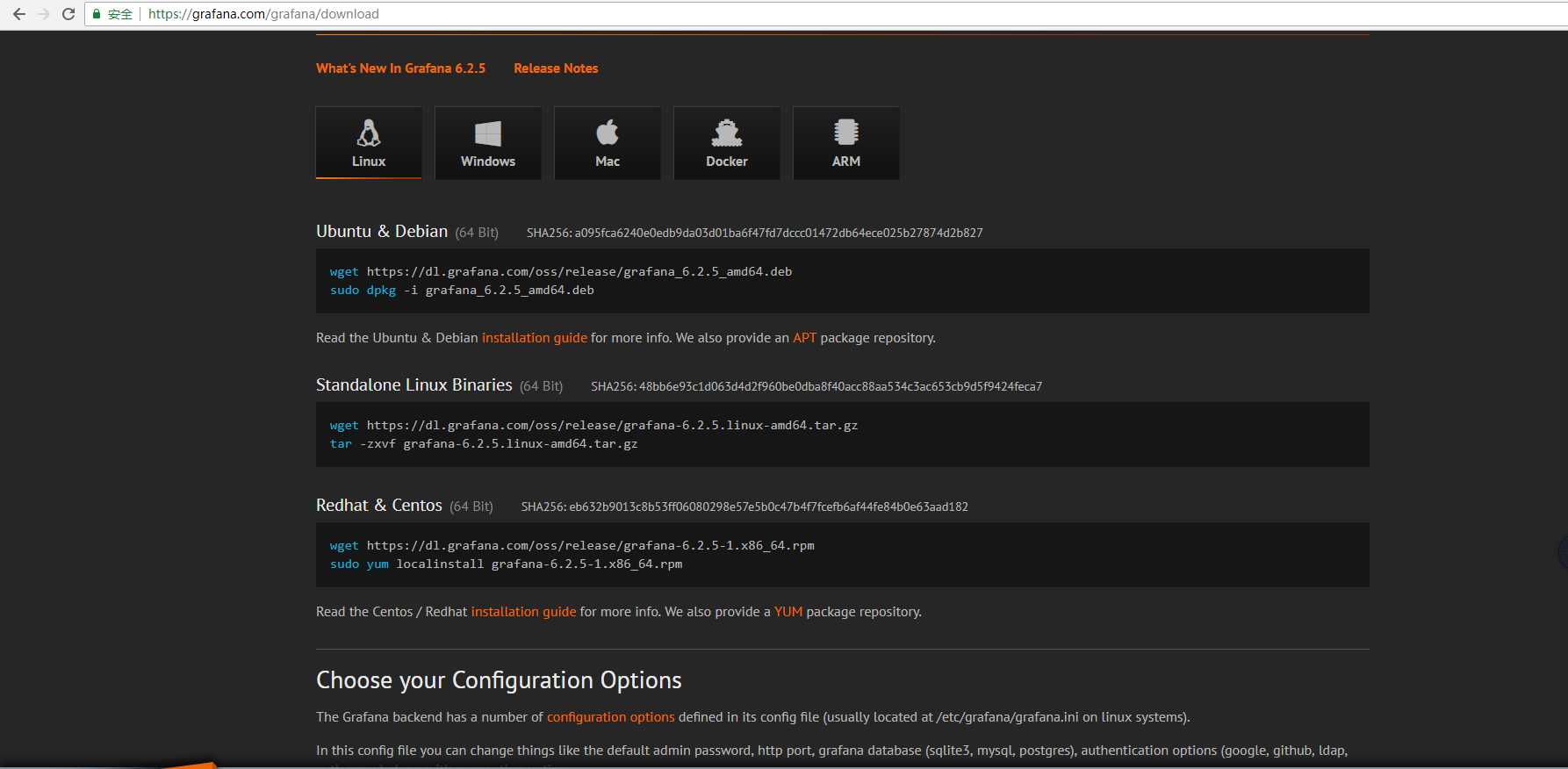
Task: Open the configuration options link
Action: [610, 717]
